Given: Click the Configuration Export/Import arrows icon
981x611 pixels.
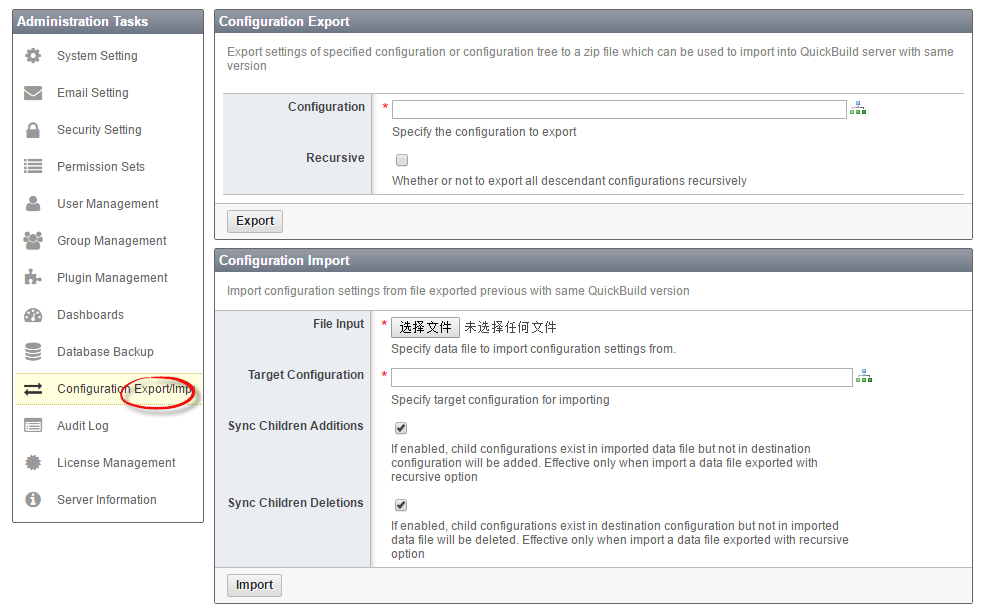Looking at the screenshot, I should tap(33, 388).
